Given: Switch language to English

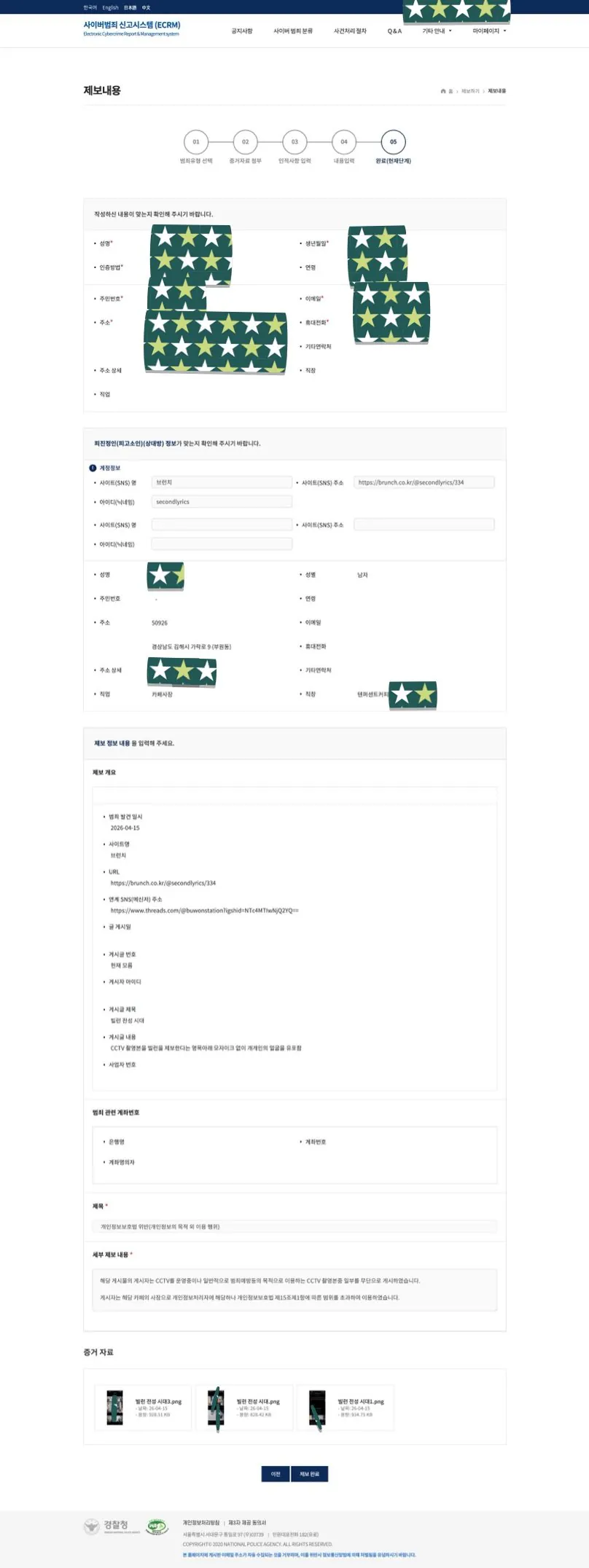Looking at the screenshot, I should pyautogui.click(x=110, y=7).
